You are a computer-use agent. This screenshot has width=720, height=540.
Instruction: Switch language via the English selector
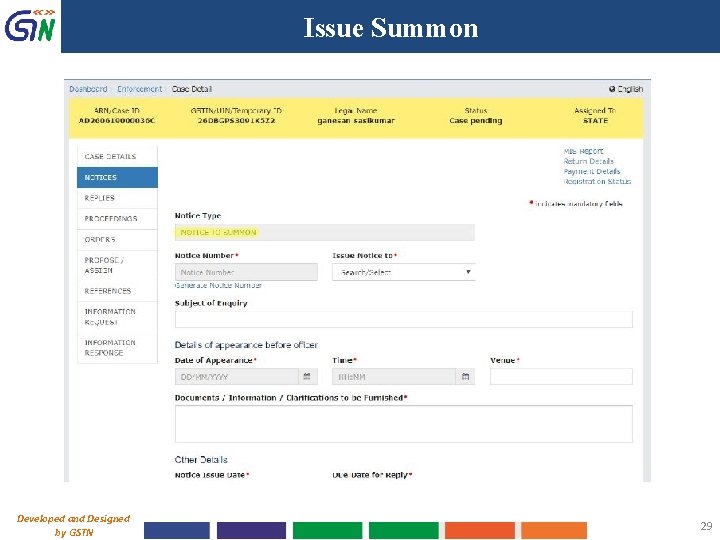point(626,89)
